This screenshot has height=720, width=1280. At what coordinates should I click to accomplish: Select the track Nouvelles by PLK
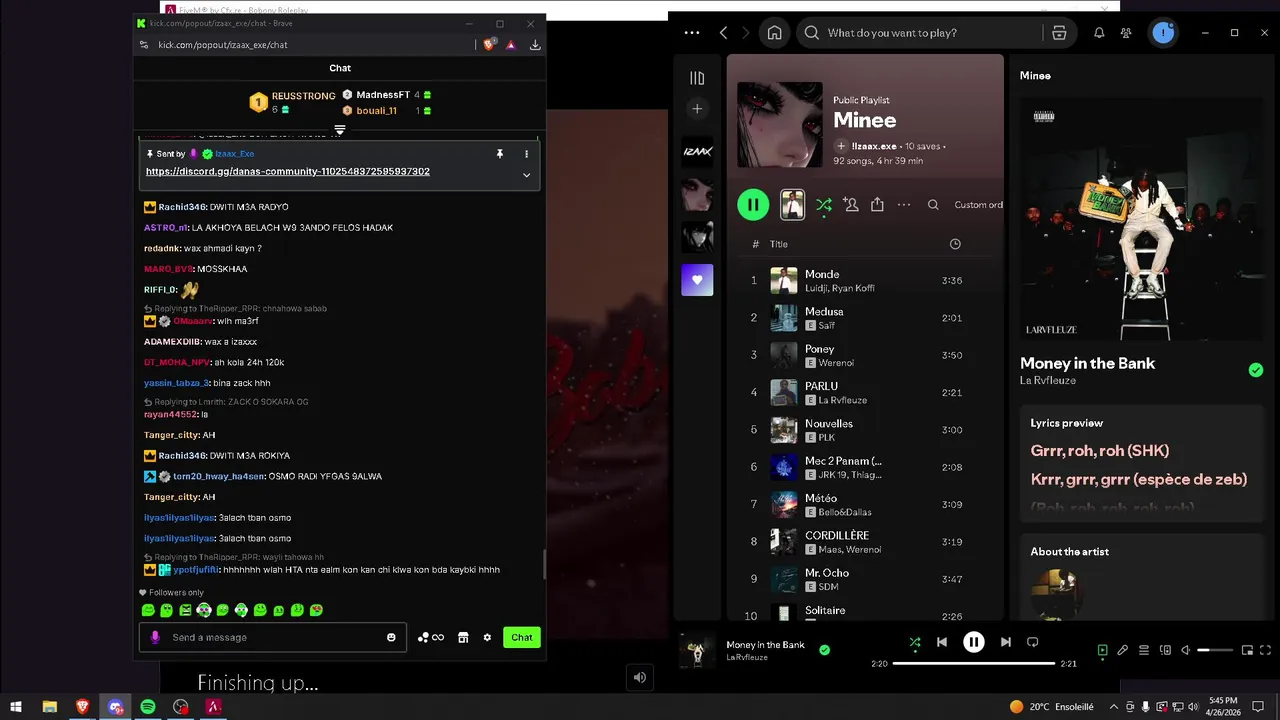pyautogui.click(x=867, y=430)
